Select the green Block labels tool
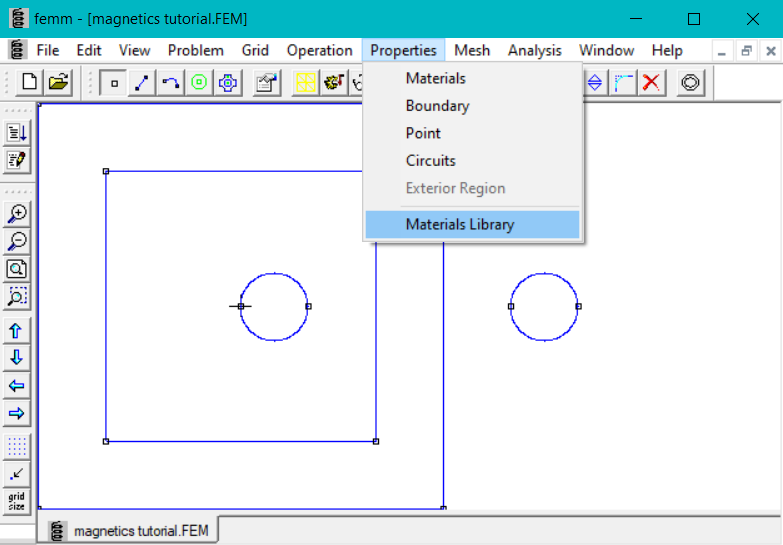 coord(199,83)
